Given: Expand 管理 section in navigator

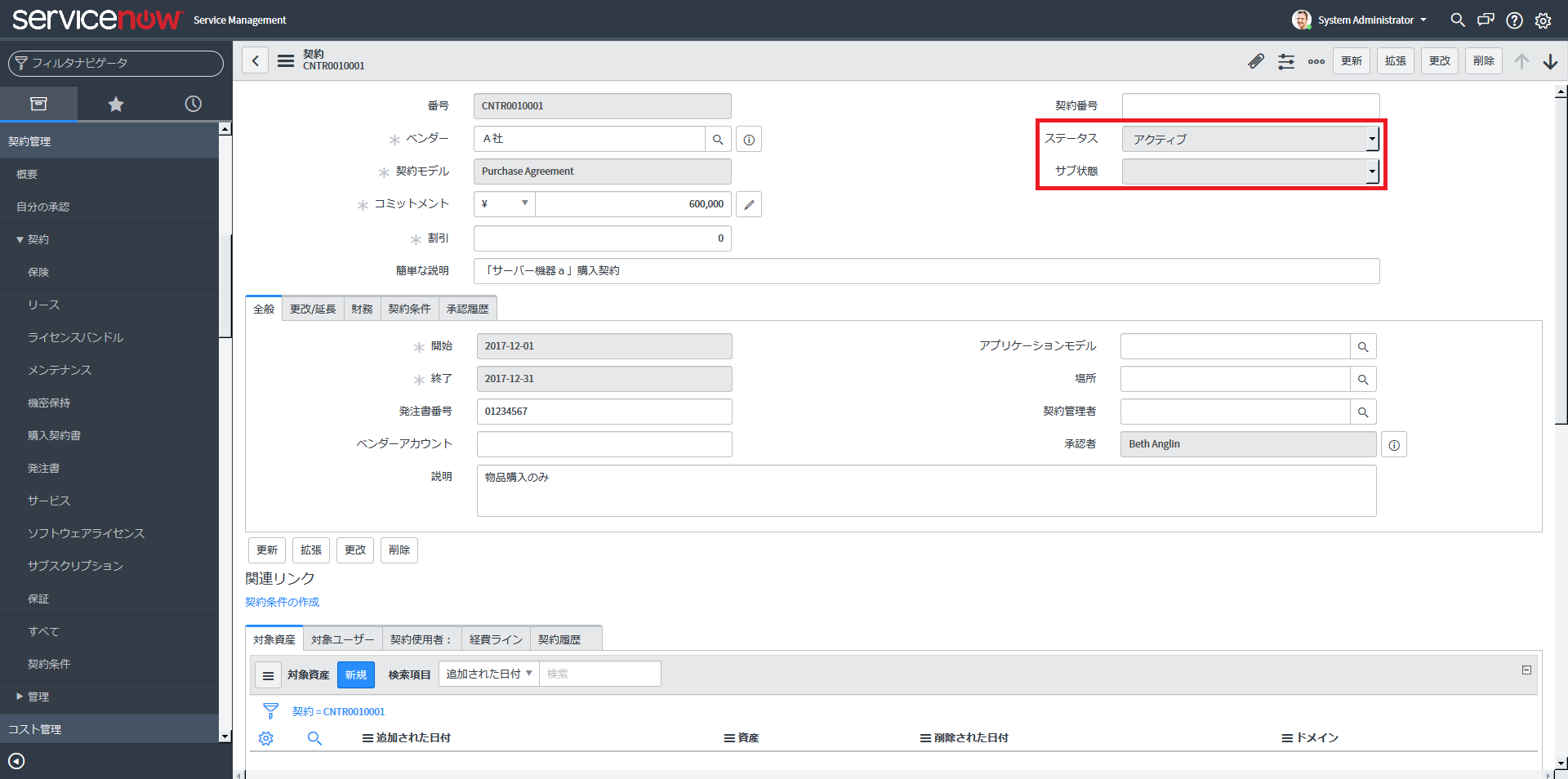Looking at the screenshot, I should pos(20,697).
